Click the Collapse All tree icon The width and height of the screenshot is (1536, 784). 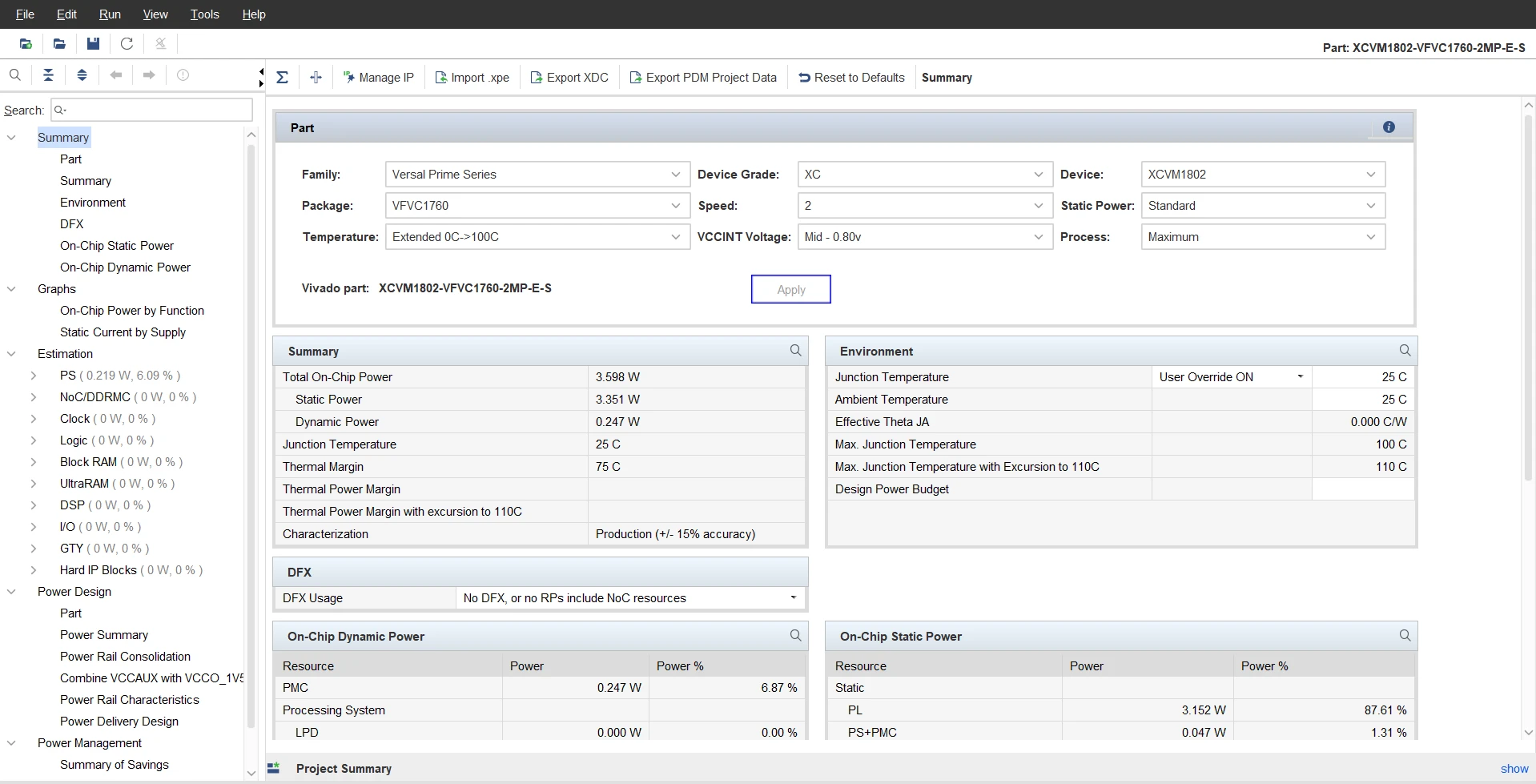tap(48, 75)
